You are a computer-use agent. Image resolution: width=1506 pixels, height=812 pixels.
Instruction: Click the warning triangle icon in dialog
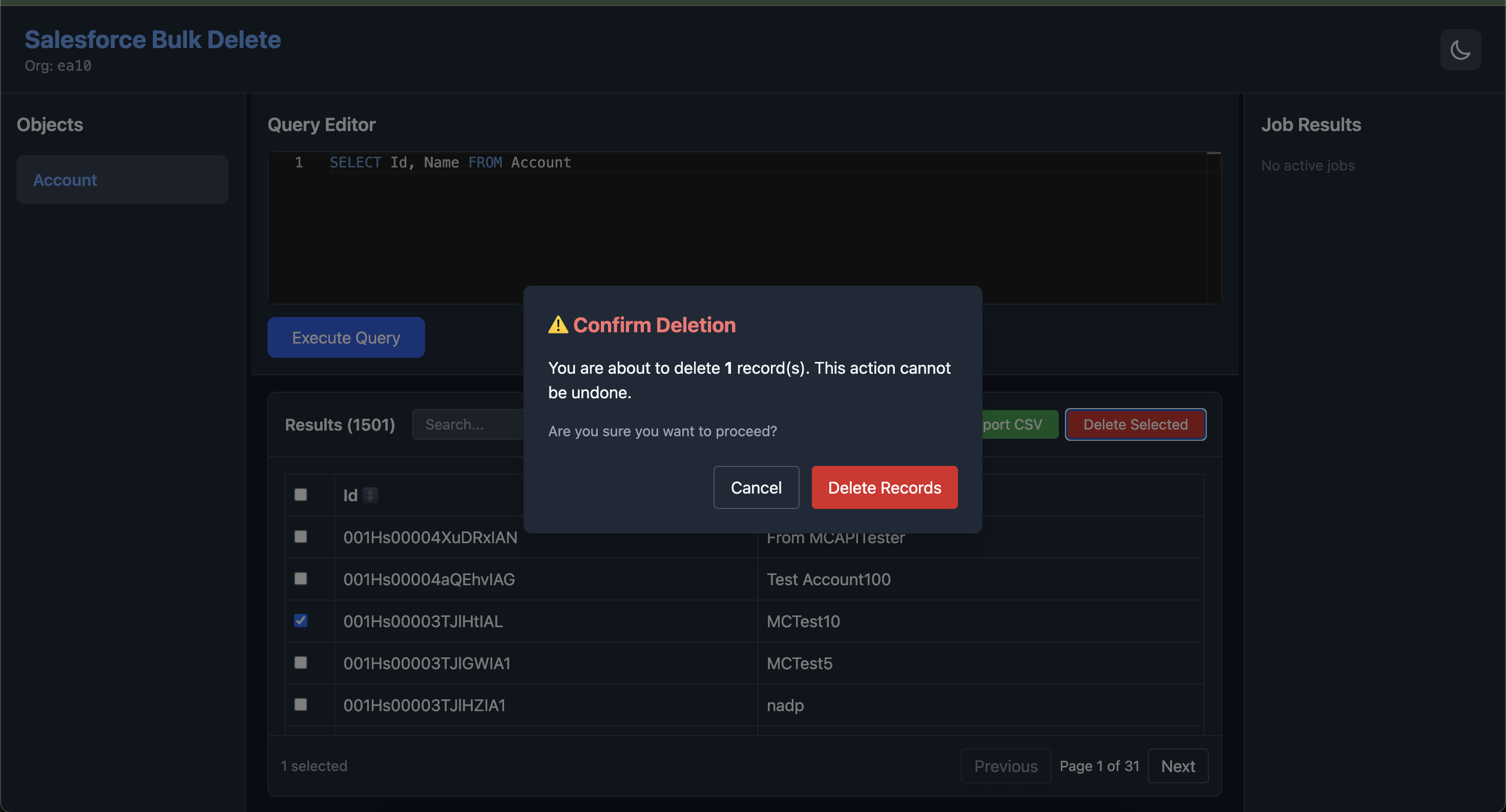(558, 325)
